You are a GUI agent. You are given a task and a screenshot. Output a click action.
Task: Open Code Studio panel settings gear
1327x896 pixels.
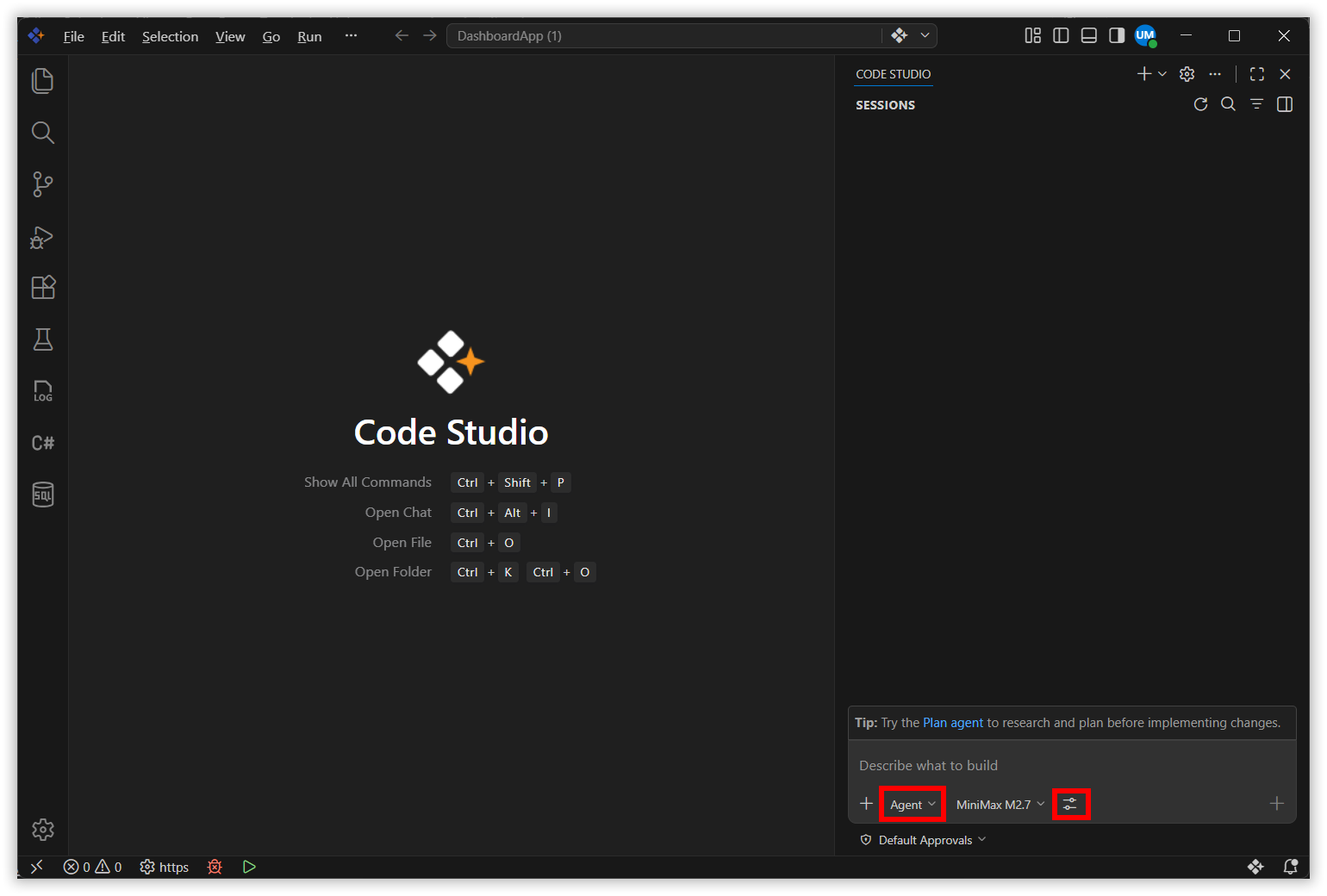click(x=1187, y=74)
